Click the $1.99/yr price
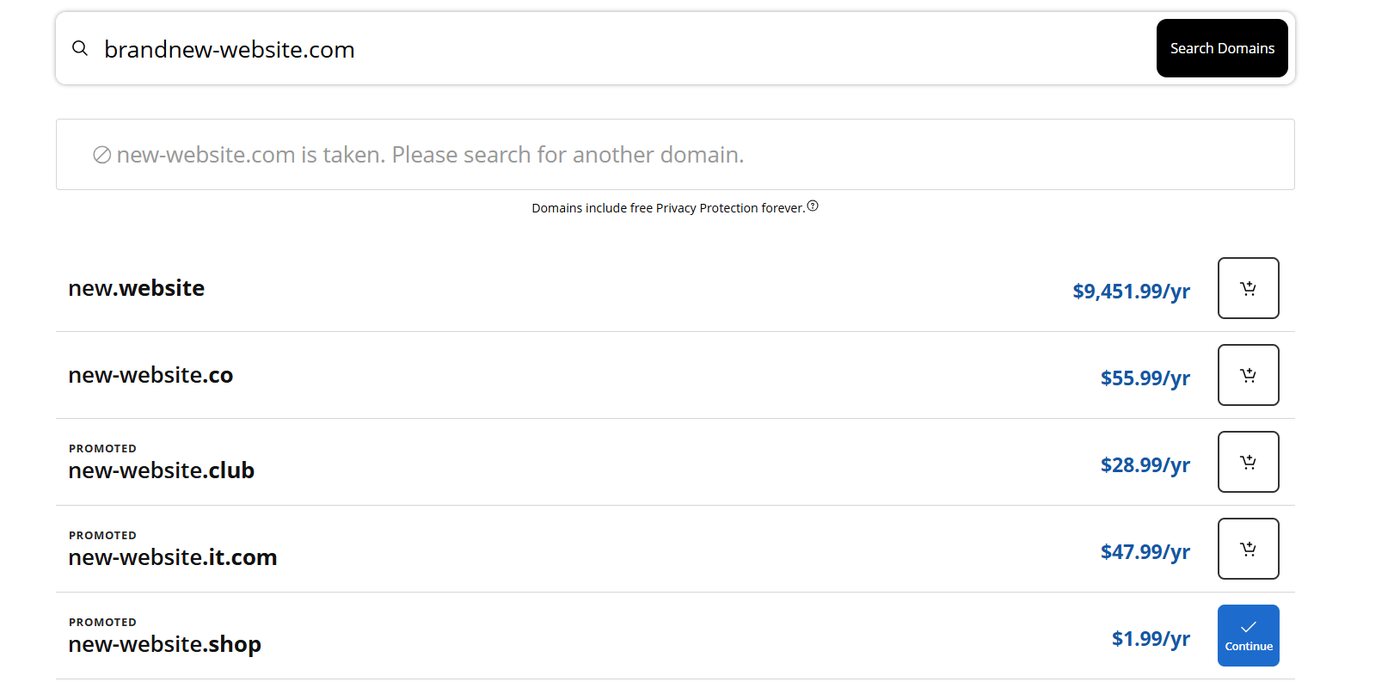1400x682 pixels. 1151,638
